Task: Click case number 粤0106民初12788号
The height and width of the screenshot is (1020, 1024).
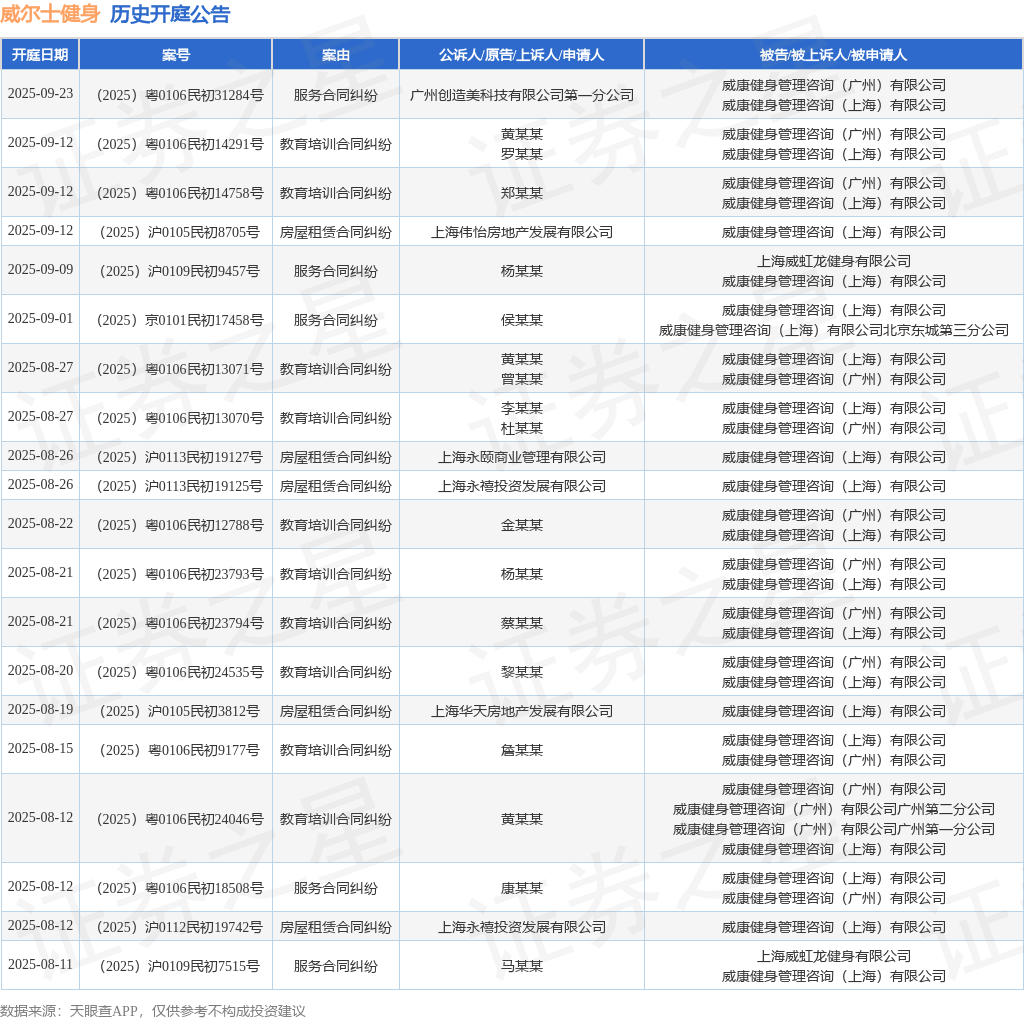Action: pyautogui.click(x=180, y=525)
